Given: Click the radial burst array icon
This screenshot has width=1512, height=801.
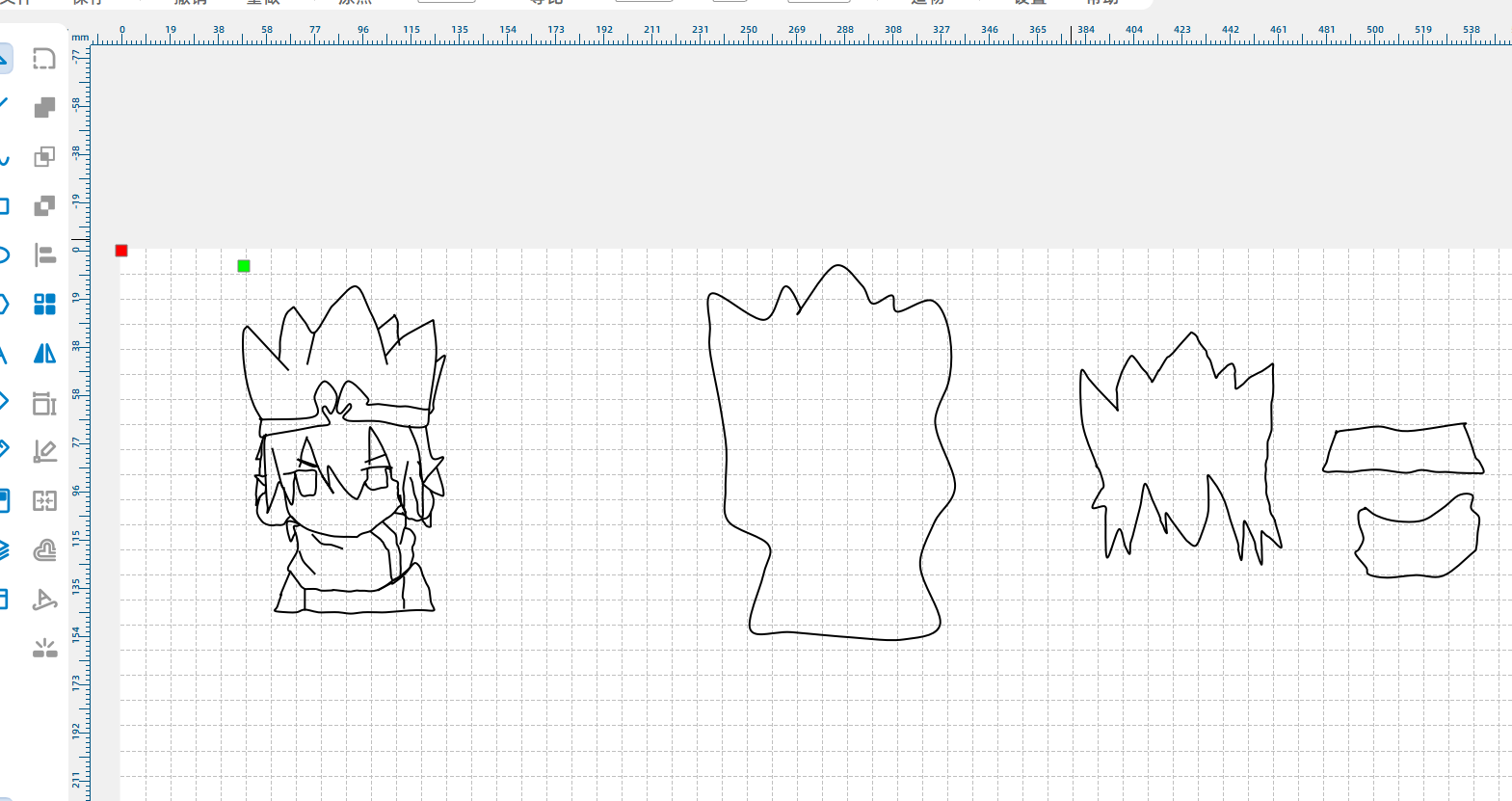Looking at the screenshot, I should click(x=44, y=649).
